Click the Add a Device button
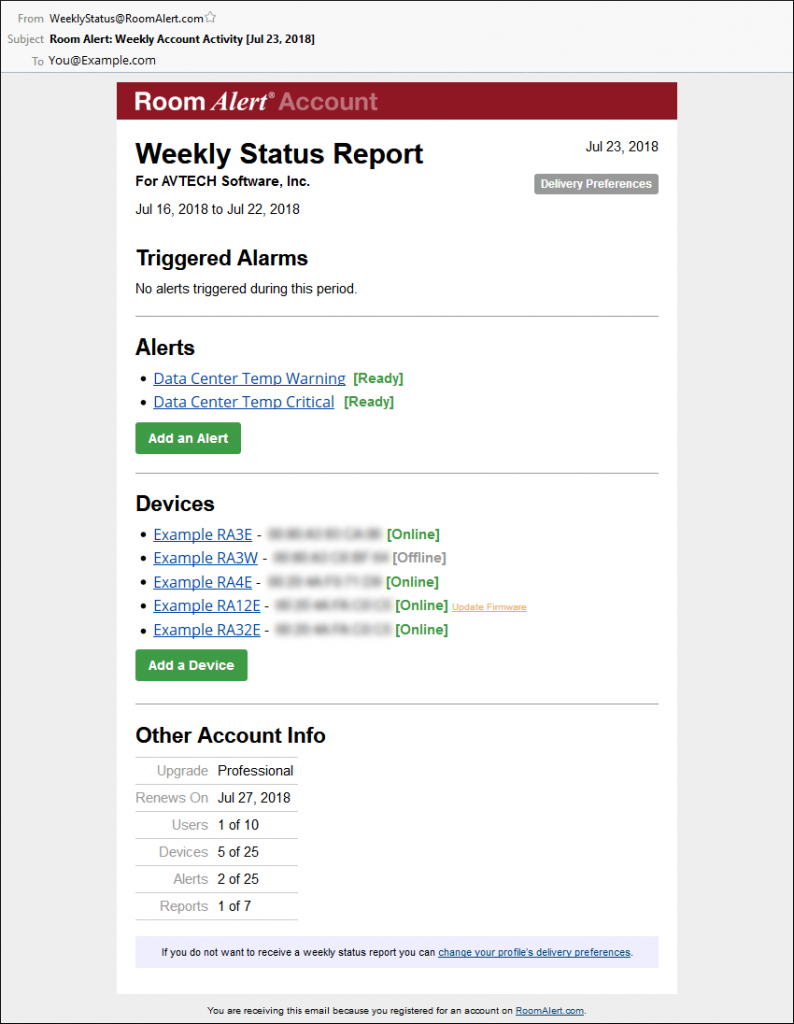This screenshot has height=1024, width=794. 191,665
